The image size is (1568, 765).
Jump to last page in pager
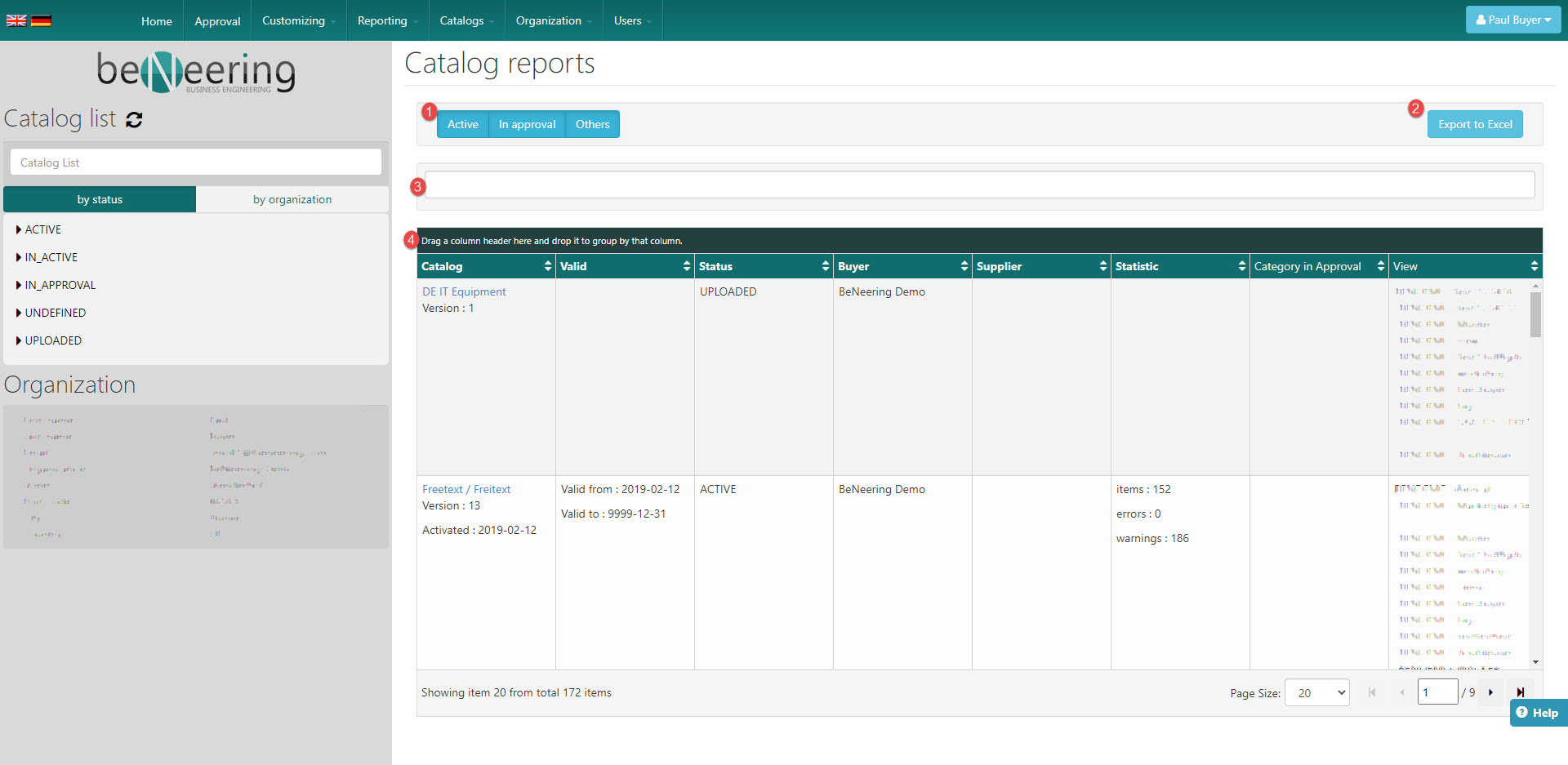(1520, 692)
